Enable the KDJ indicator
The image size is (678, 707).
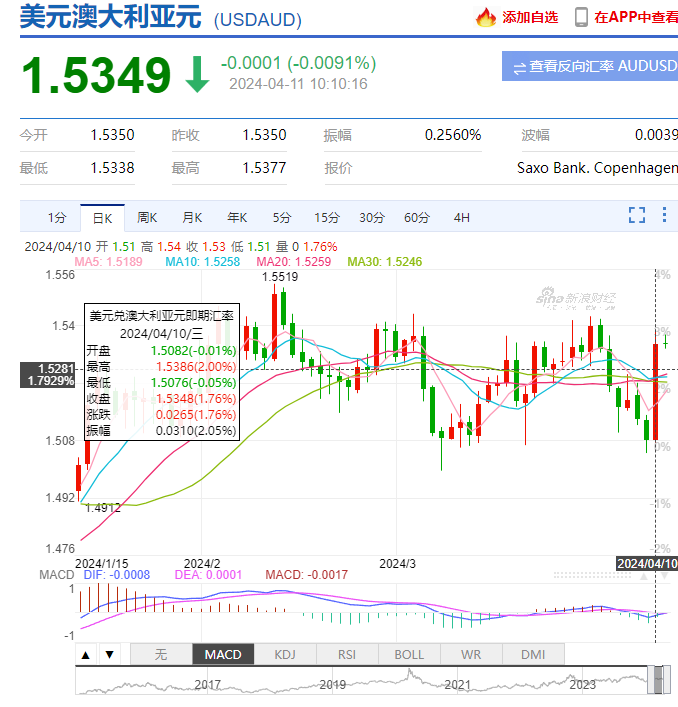(x=284, y=655)
